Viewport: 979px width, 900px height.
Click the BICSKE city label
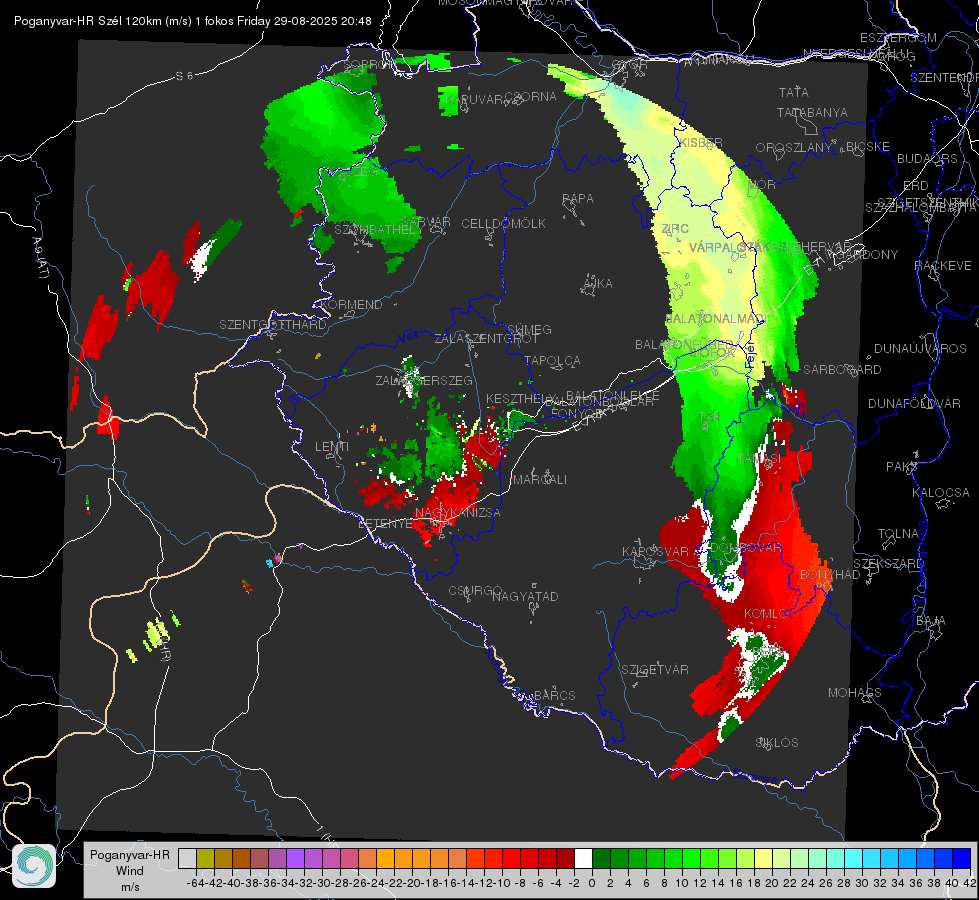tap(868, 146)
